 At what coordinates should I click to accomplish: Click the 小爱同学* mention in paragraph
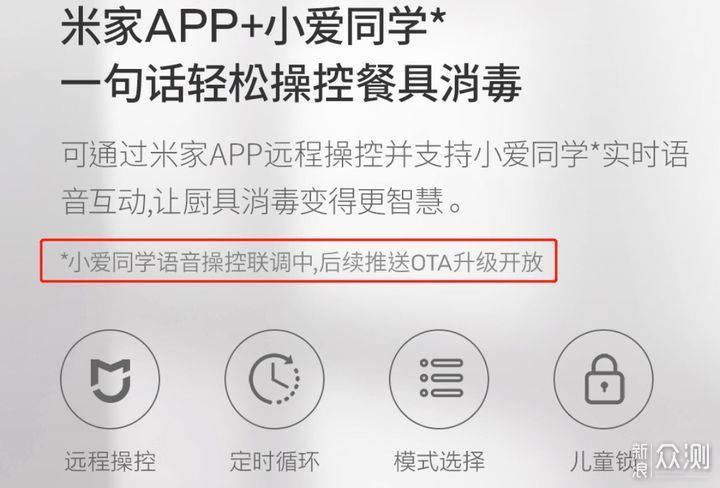(538, 154)
